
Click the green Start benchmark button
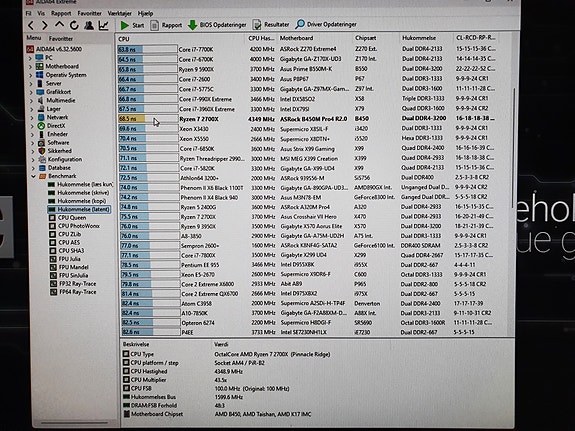(132, 25)
